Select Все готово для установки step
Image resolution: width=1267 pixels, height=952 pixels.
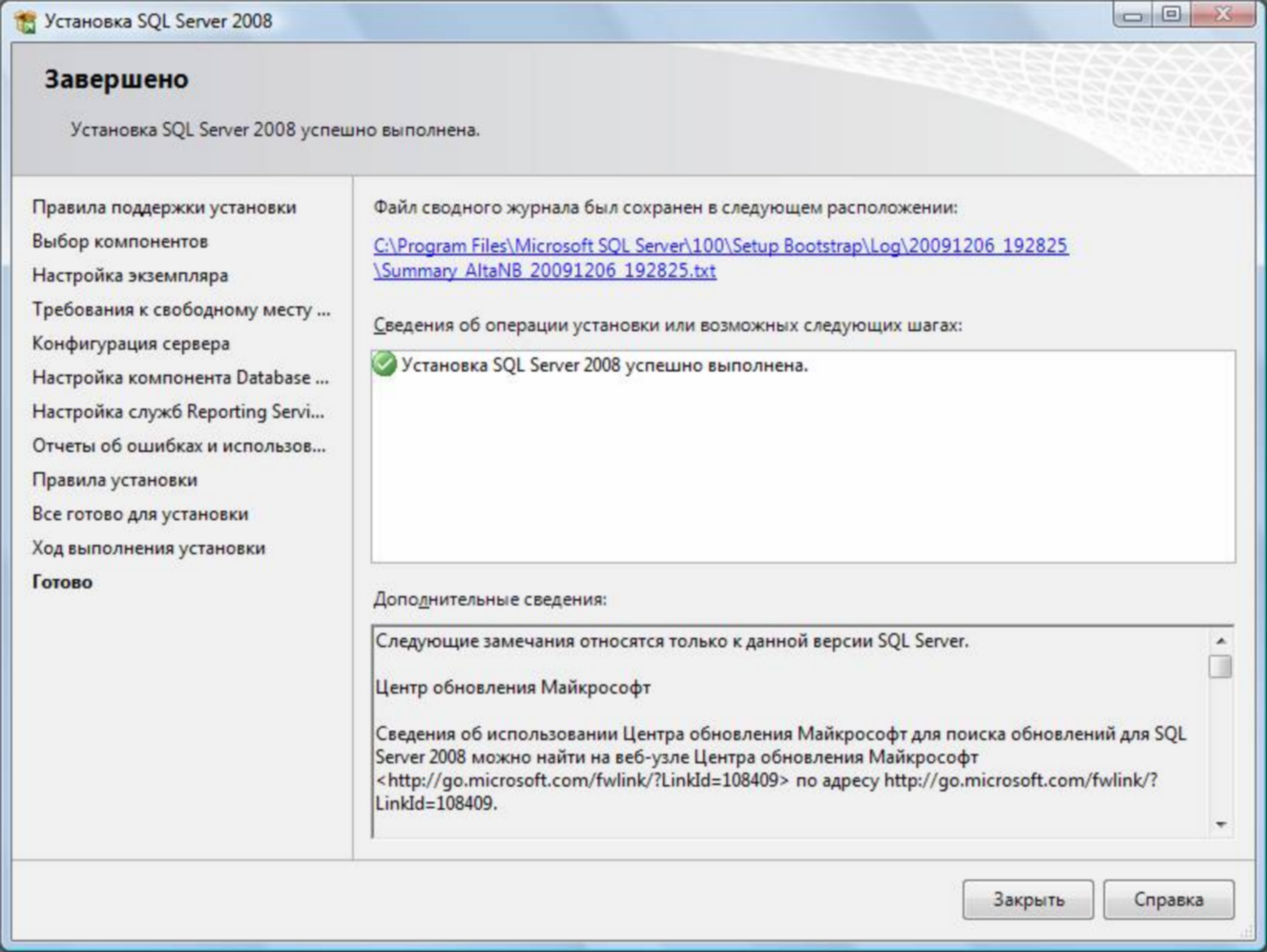pyautogui.click(x=140, y=514)
